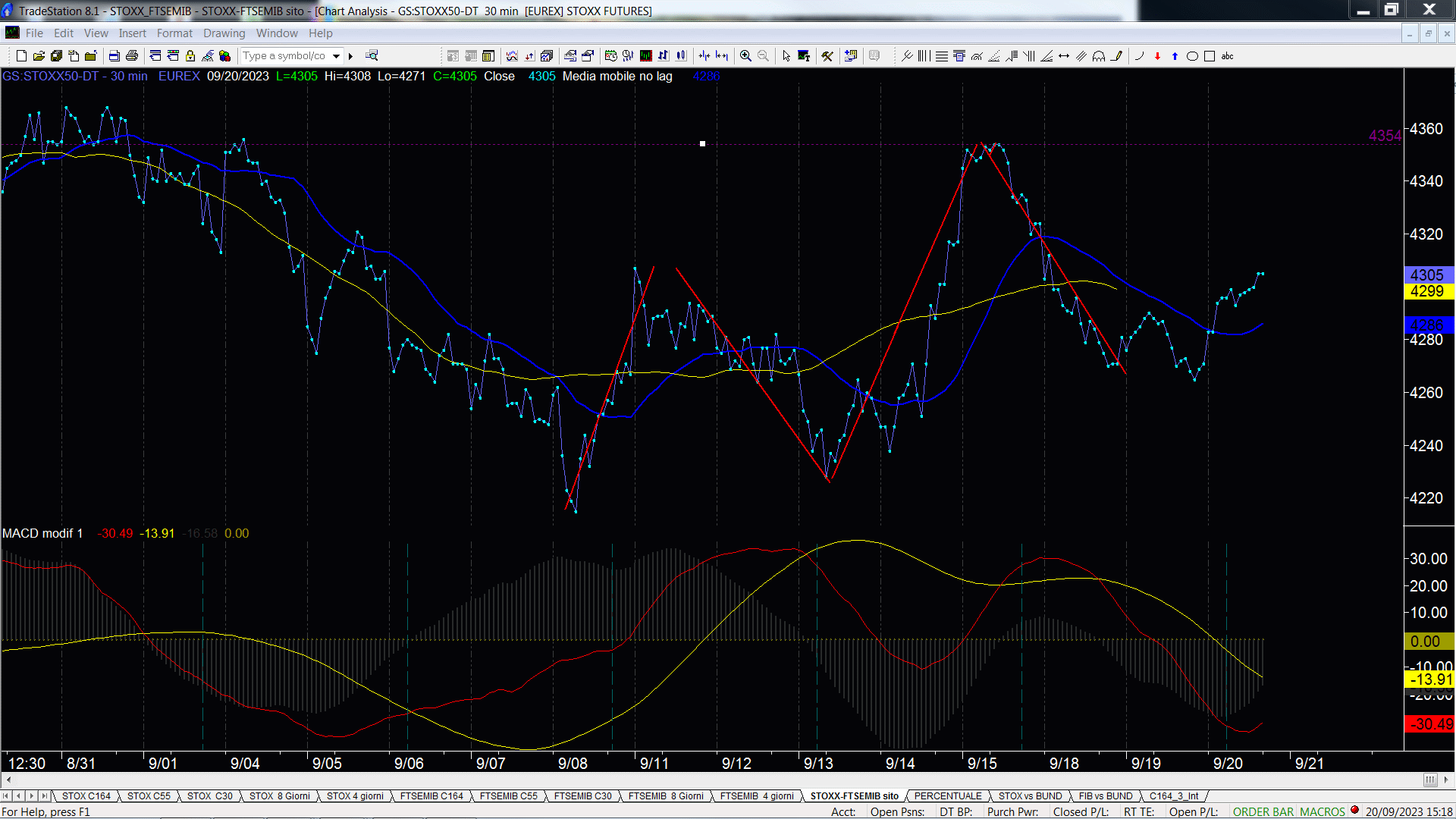
Task: Open the Help menu
Action: [x=320, y=33]
